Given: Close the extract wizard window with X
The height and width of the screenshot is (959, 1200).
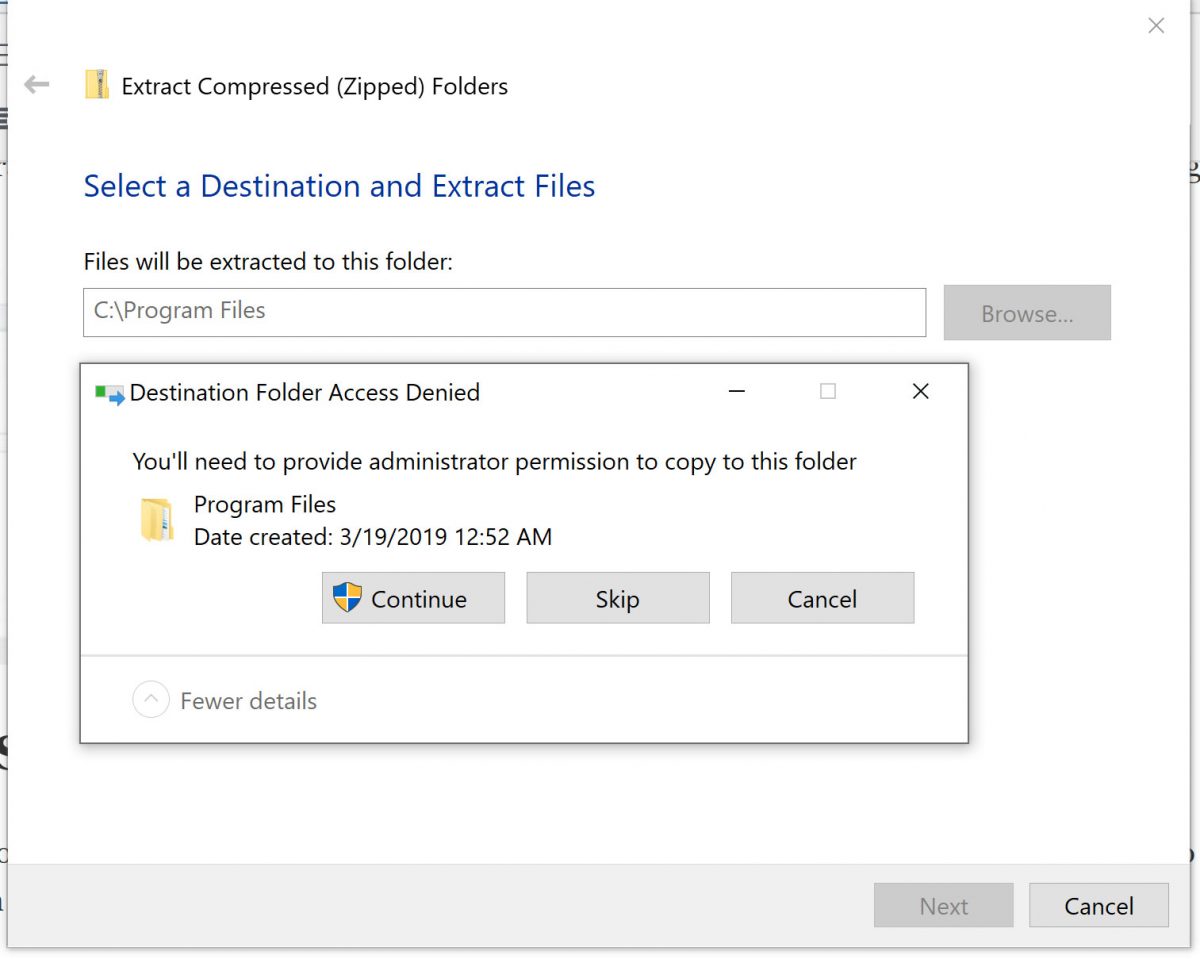Looking at the screenshot, I should point(1156,27).
